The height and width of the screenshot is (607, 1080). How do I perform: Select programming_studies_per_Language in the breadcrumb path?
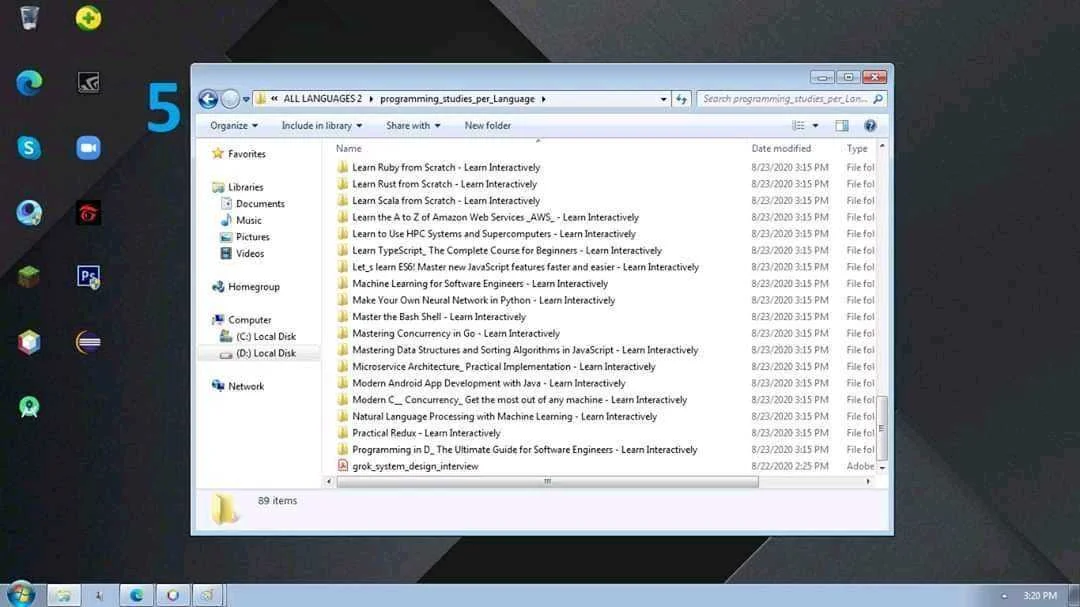pos(457,99)
